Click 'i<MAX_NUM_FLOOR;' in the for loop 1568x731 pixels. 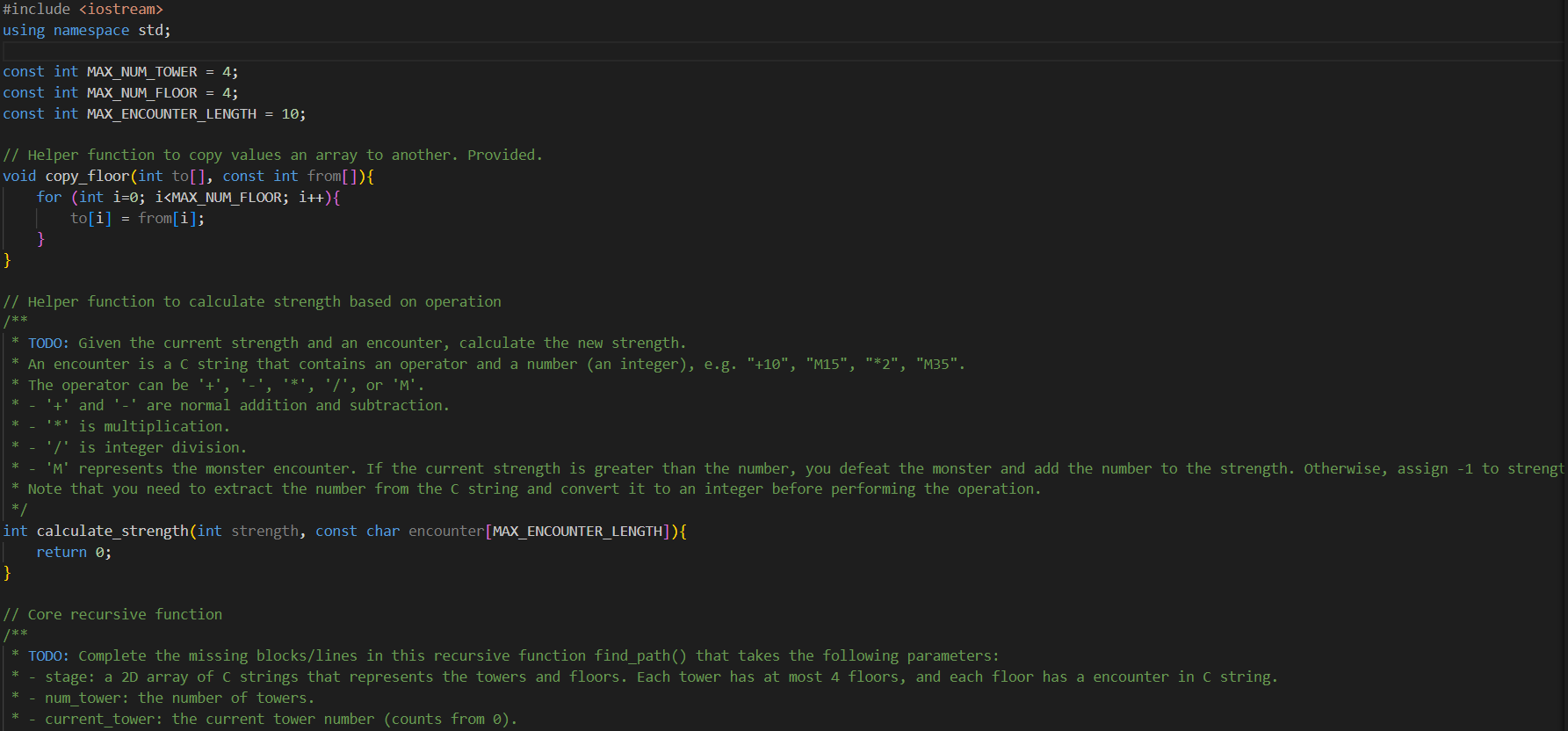222,198
